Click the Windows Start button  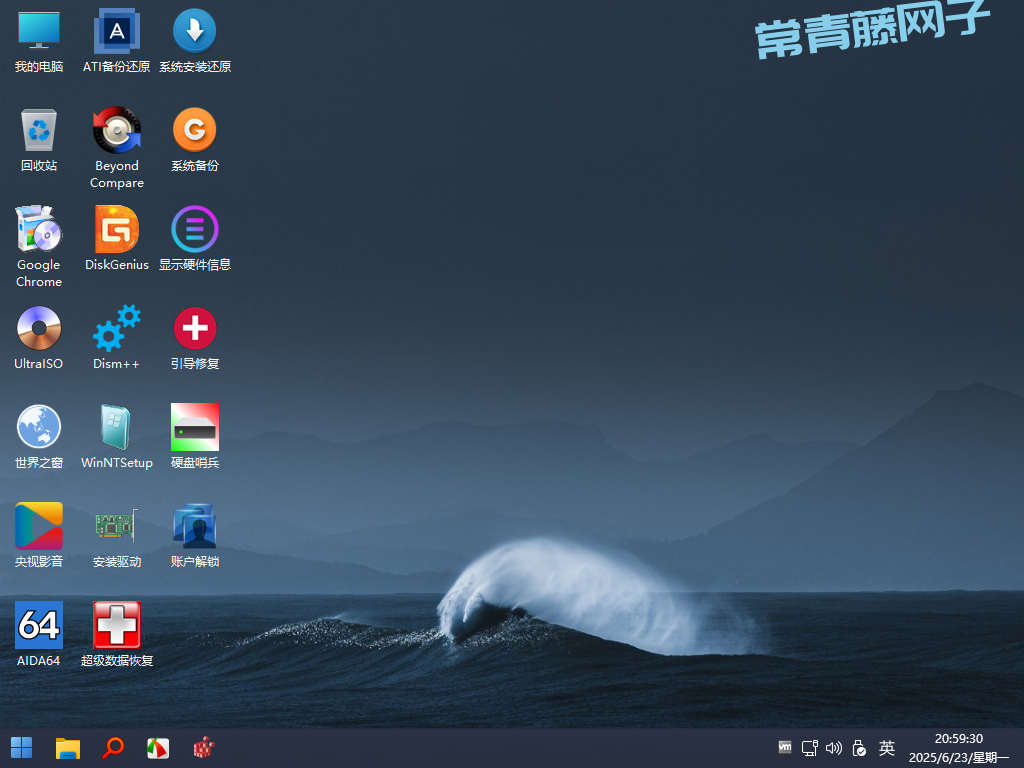[21, 747]
